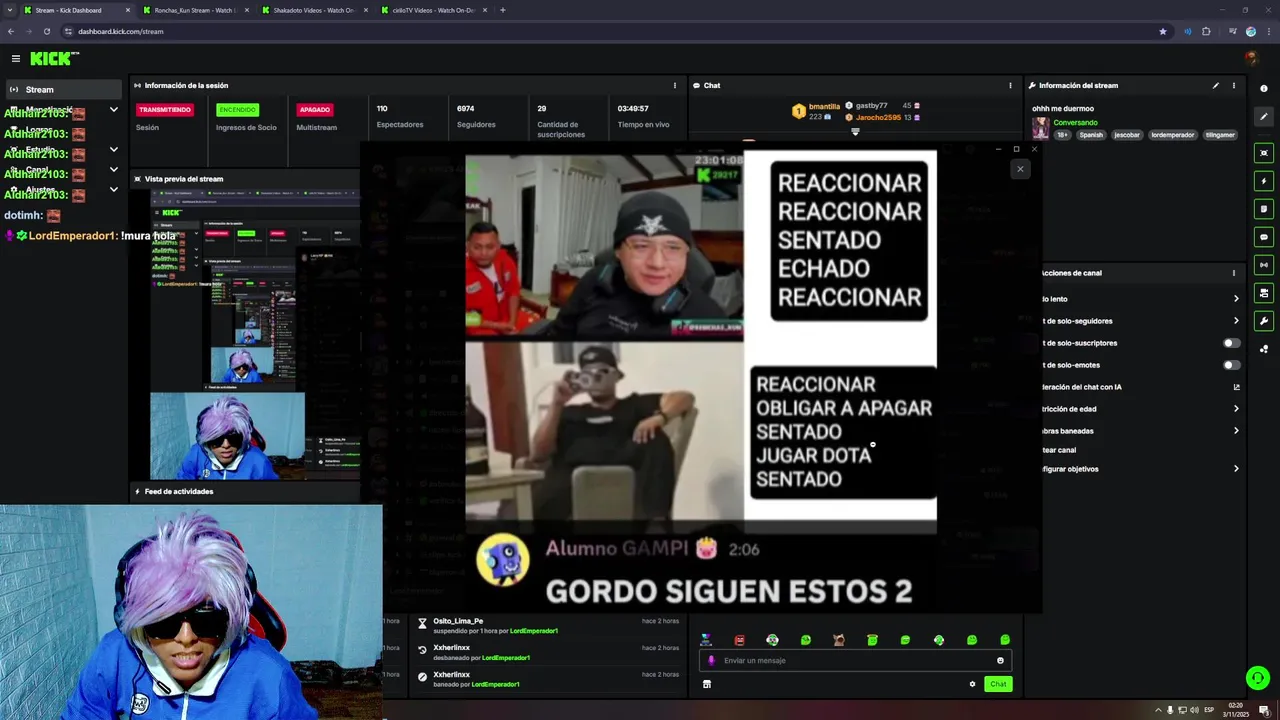
Task: Open the Restricción de edad chevron
Action: coord(1236,409)
